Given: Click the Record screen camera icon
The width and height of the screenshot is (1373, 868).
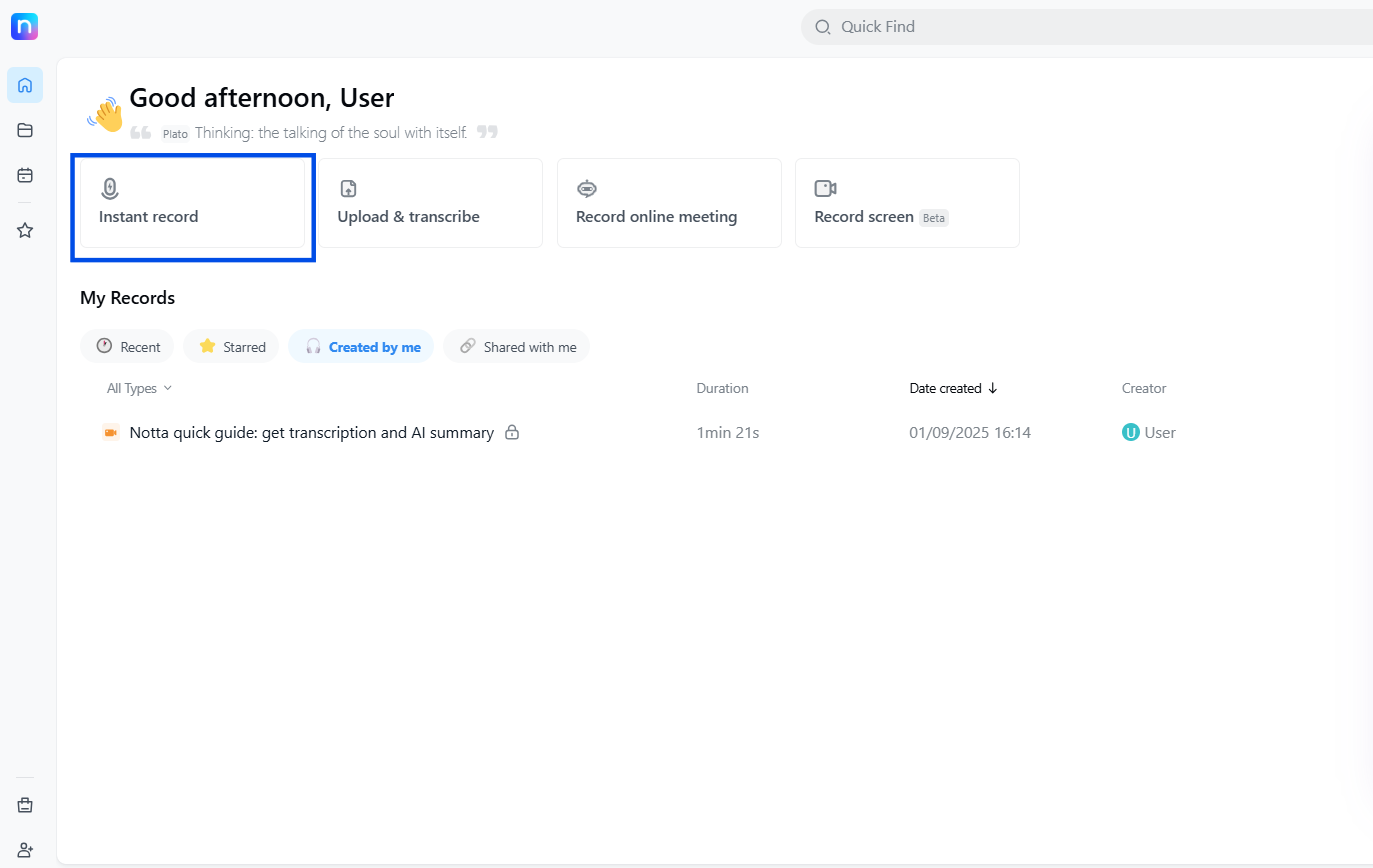Looking at the screenshot, I should [x=825, y=188].
